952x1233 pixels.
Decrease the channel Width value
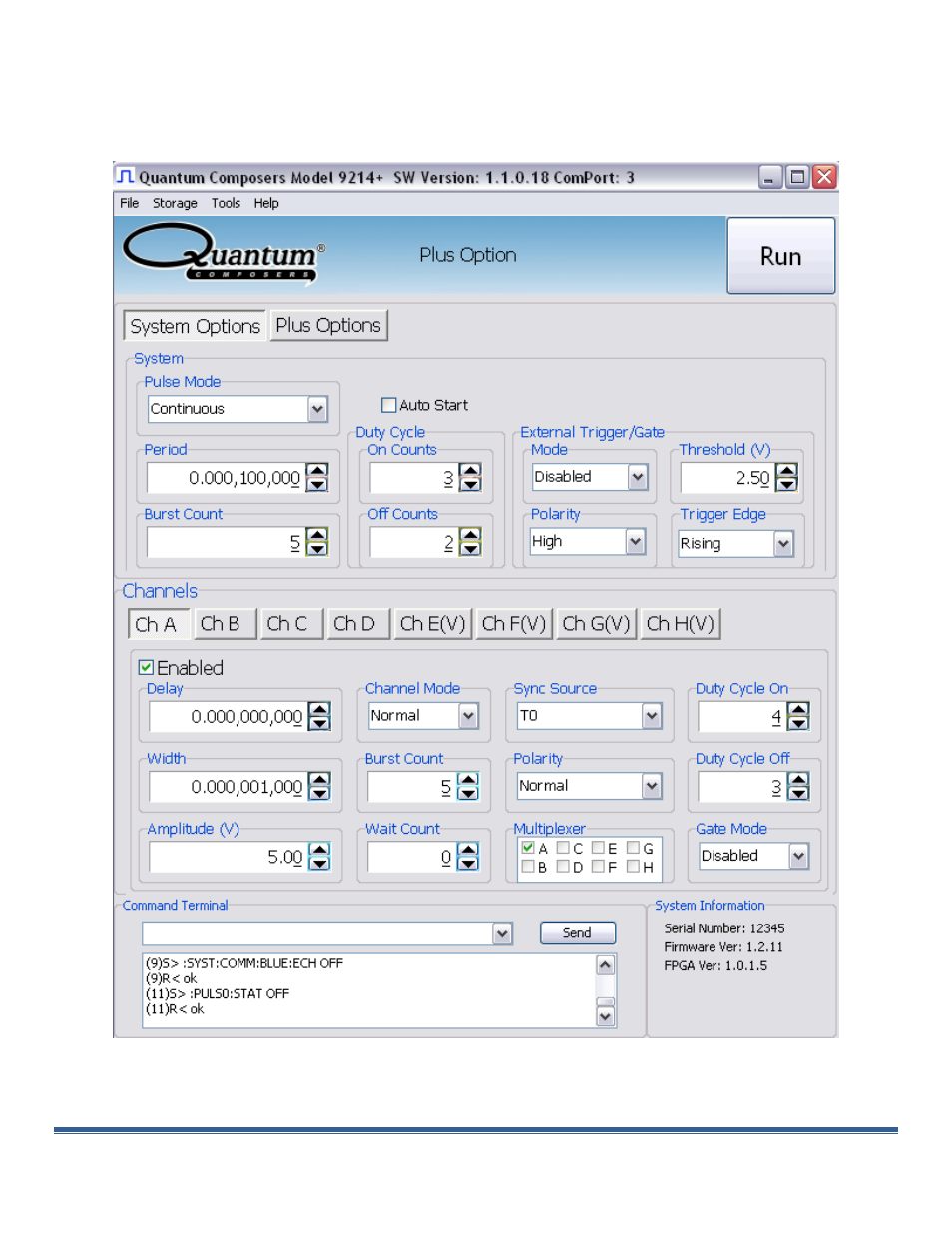319,793
